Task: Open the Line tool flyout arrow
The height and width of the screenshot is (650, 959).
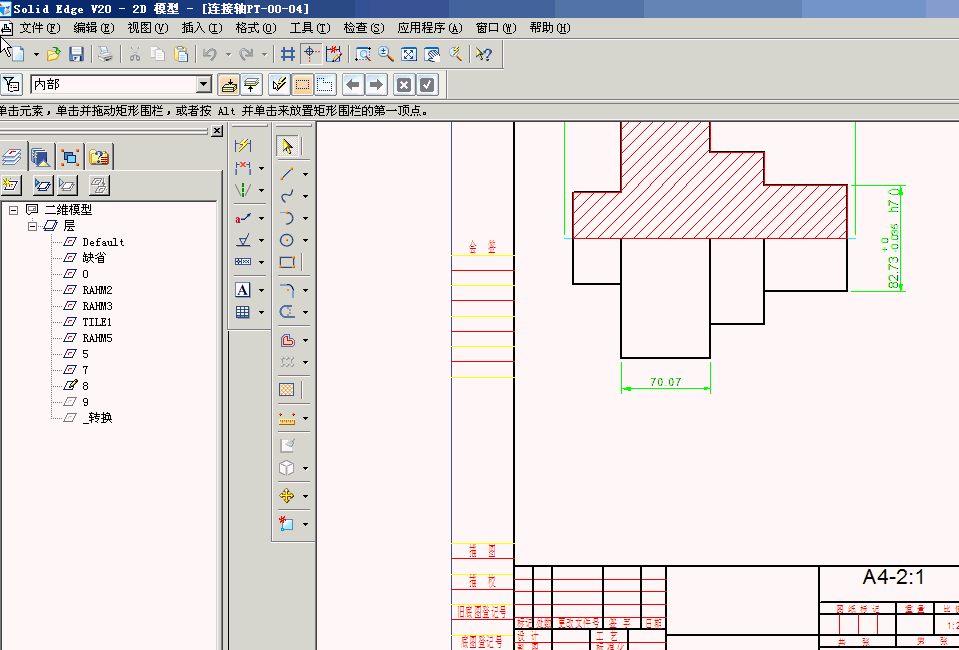Action: (x=305, y=175)
